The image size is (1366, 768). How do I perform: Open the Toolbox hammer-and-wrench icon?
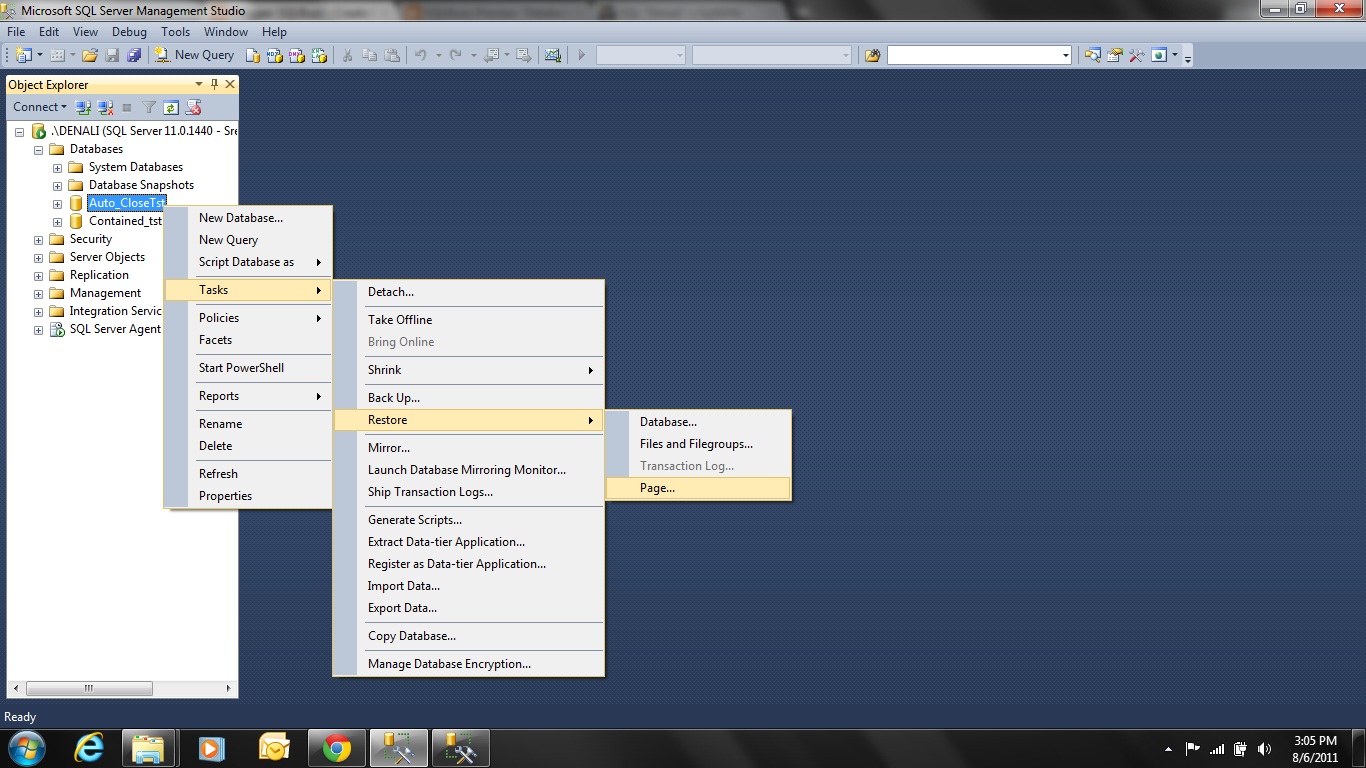pyautogui.click(x=1137, y=55)
